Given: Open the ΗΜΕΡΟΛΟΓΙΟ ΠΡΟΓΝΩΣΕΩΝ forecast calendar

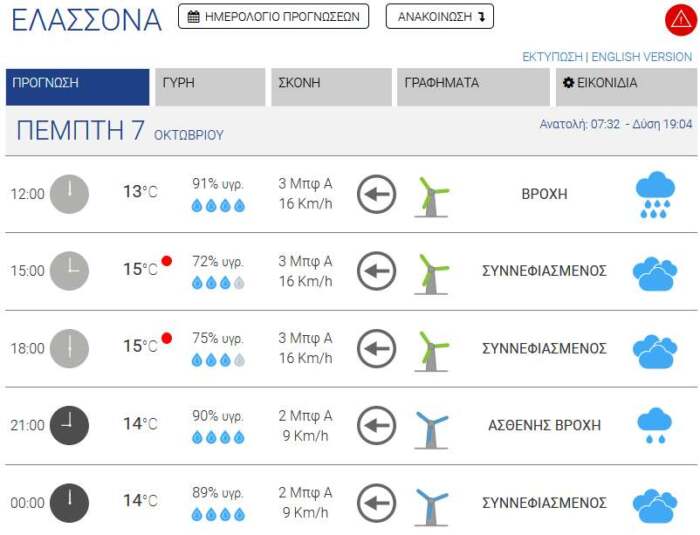Looking at the screenshot, I should coord(273,17).
